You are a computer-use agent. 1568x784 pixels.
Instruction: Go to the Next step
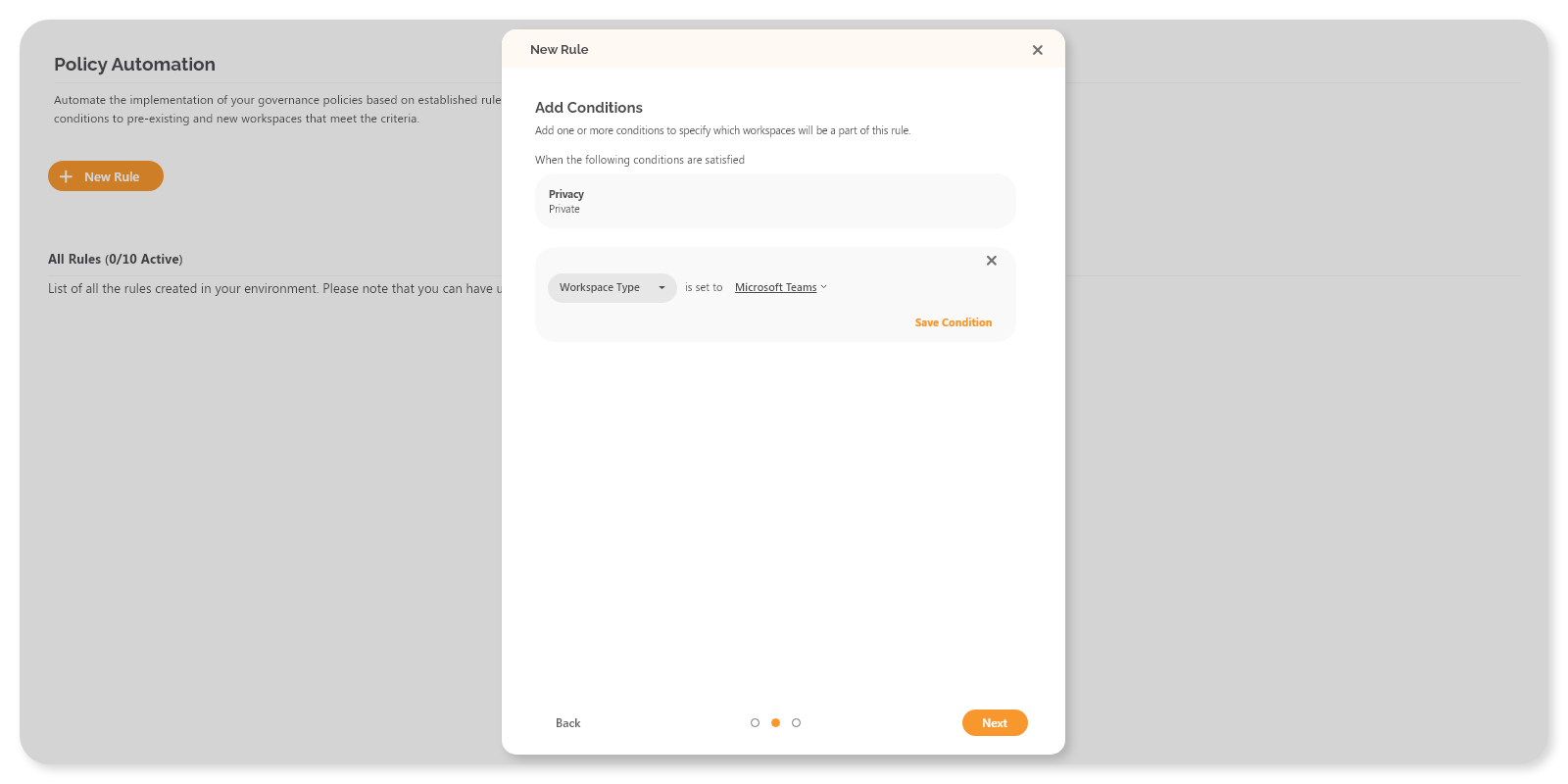[x=995, y=723]
